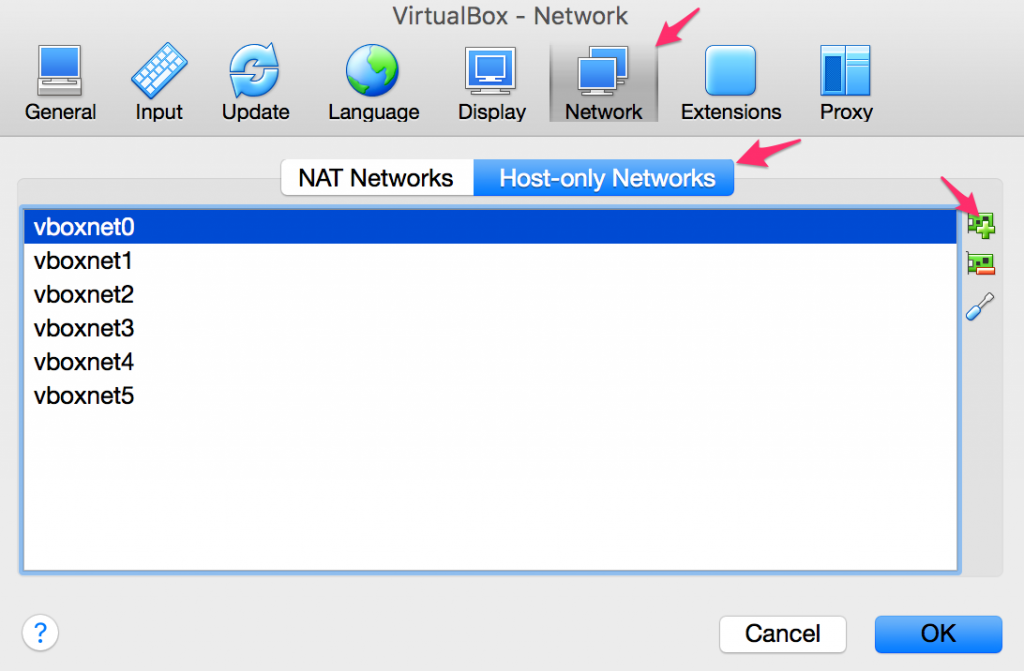This screenshot has height=671, width=1024.
Task: Open help via the question mark button
Action: 40,632
